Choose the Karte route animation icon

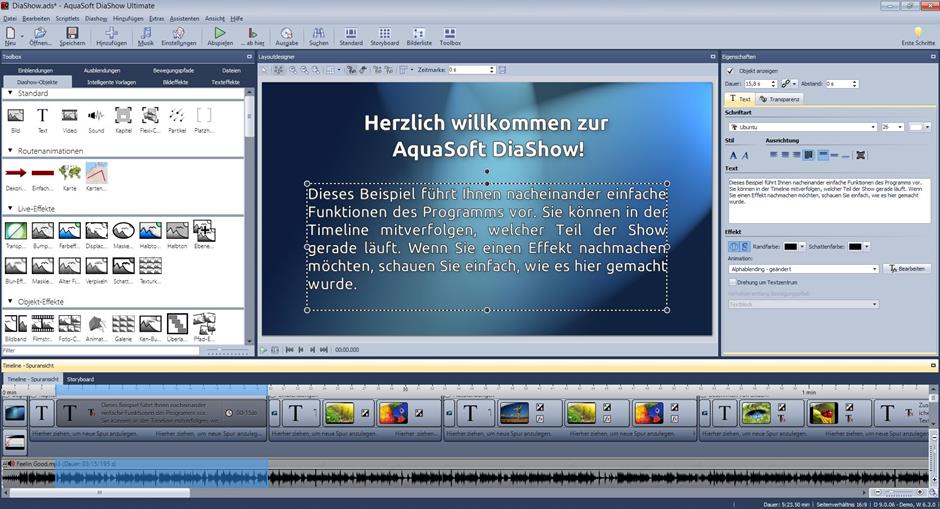pyautogui.click(x=70, y=173)
